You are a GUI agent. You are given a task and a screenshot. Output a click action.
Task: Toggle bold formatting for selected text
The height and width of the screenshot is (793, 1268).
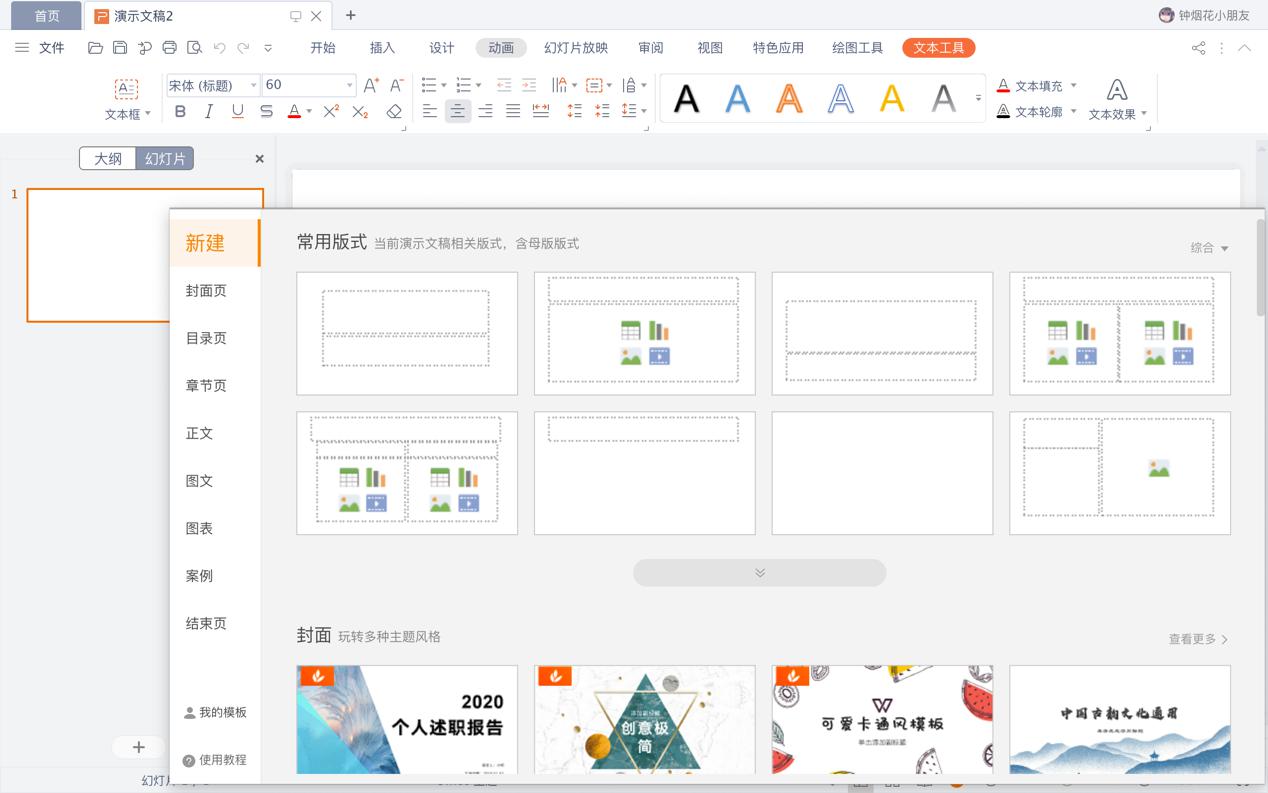180,112
